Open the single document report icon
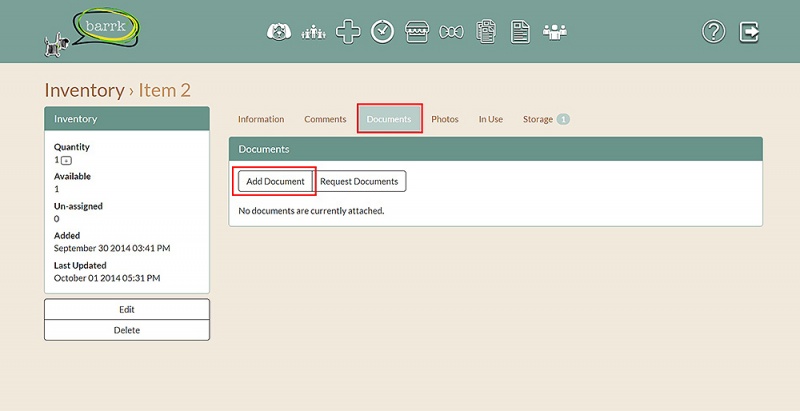 (520, 32)
